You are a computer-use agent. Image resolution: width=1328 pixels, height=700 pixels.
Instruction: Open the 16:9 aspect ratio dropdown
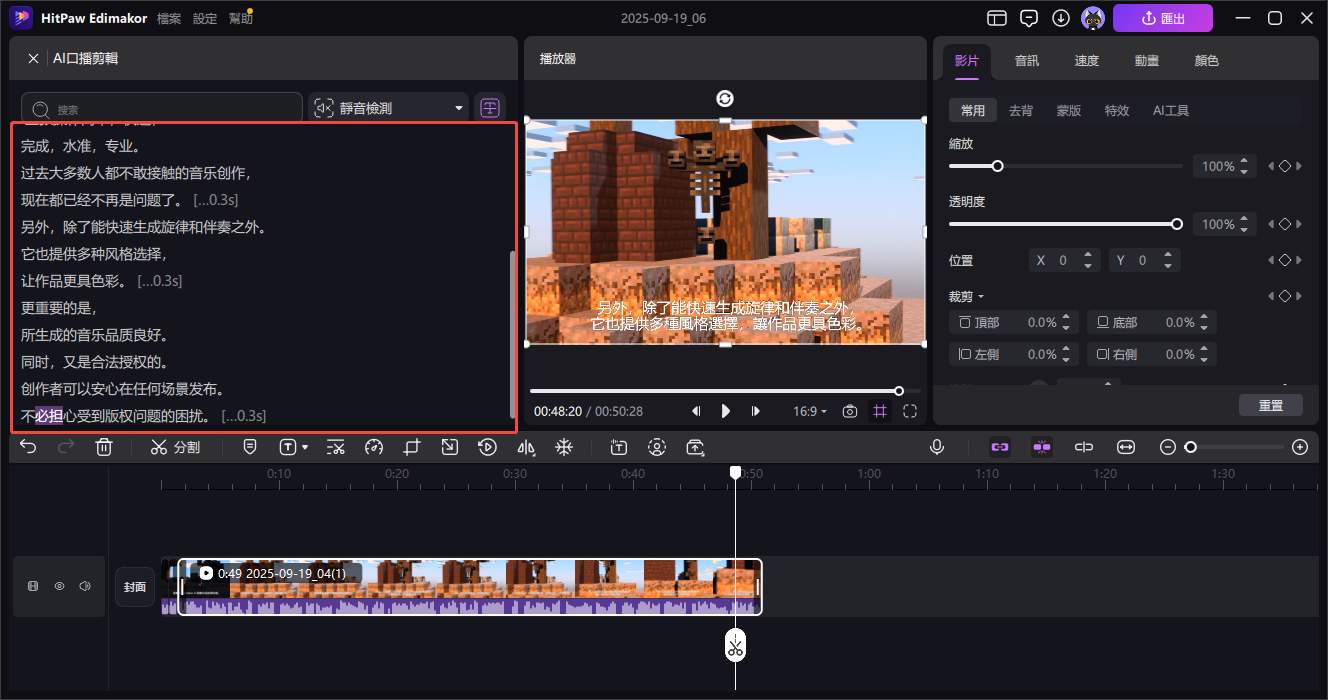coord(809,411)
